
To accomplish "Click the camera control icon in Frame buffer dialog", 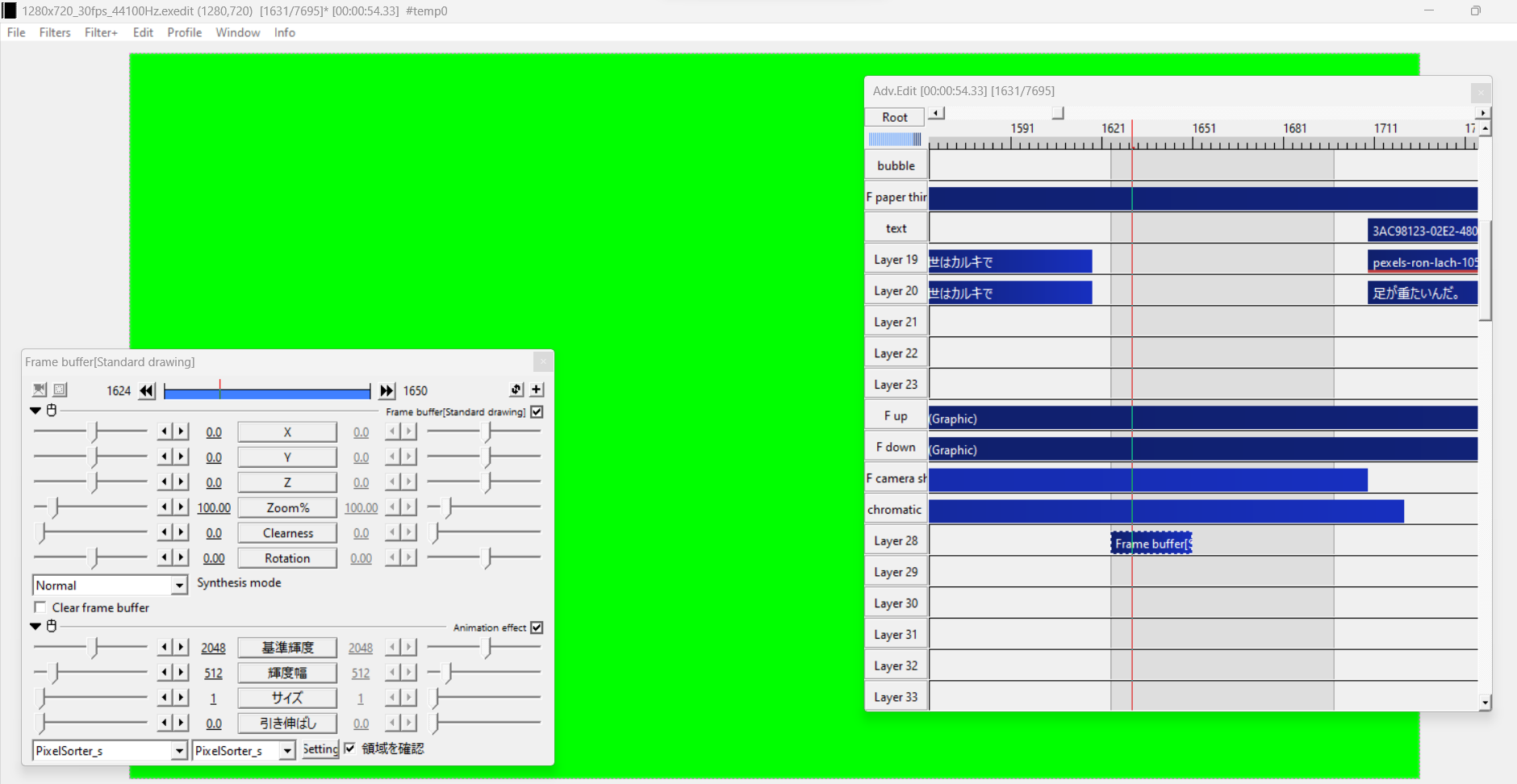I will point(40,390).
